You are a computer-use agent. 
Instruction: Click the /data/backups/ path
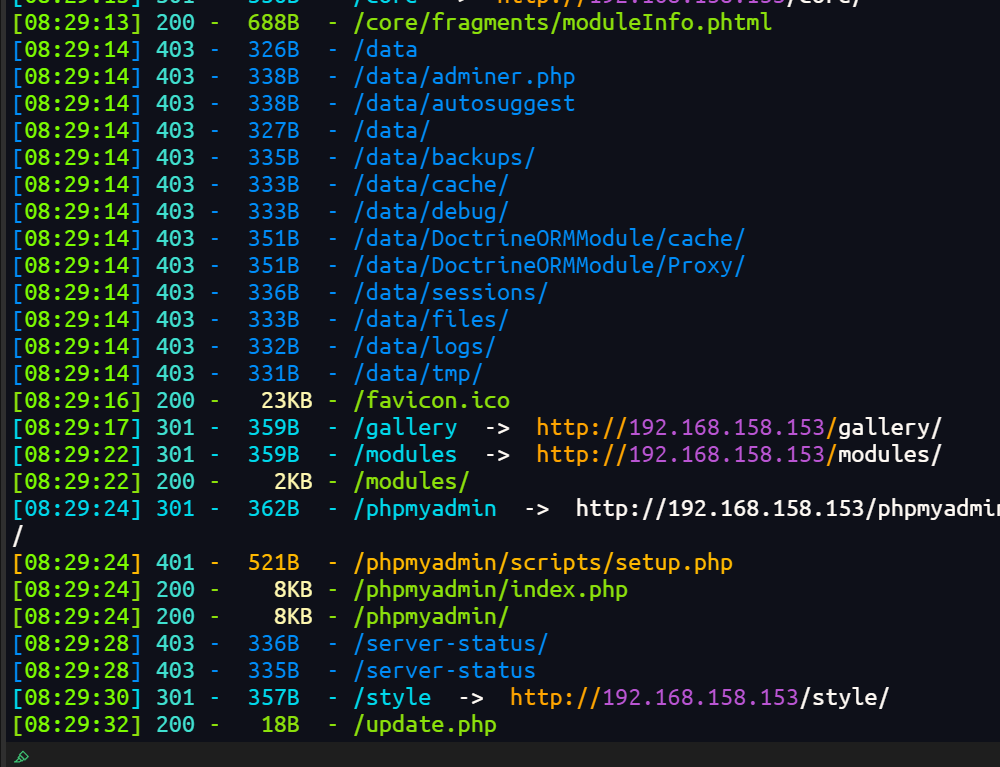click(444, 158)
